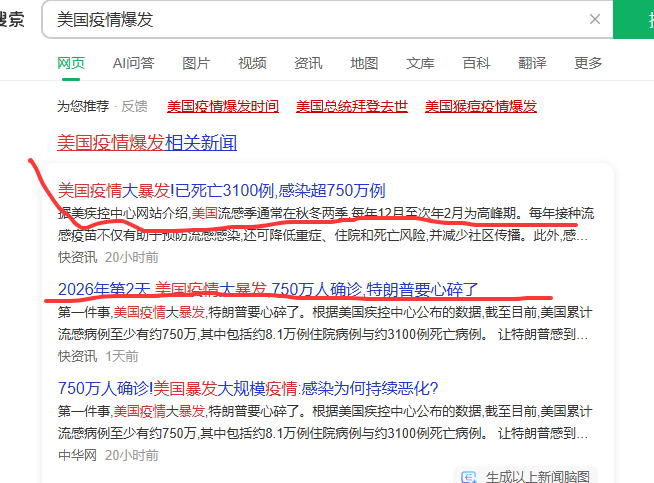
Task: Click the 为您推荐 label
Action: 83,106
